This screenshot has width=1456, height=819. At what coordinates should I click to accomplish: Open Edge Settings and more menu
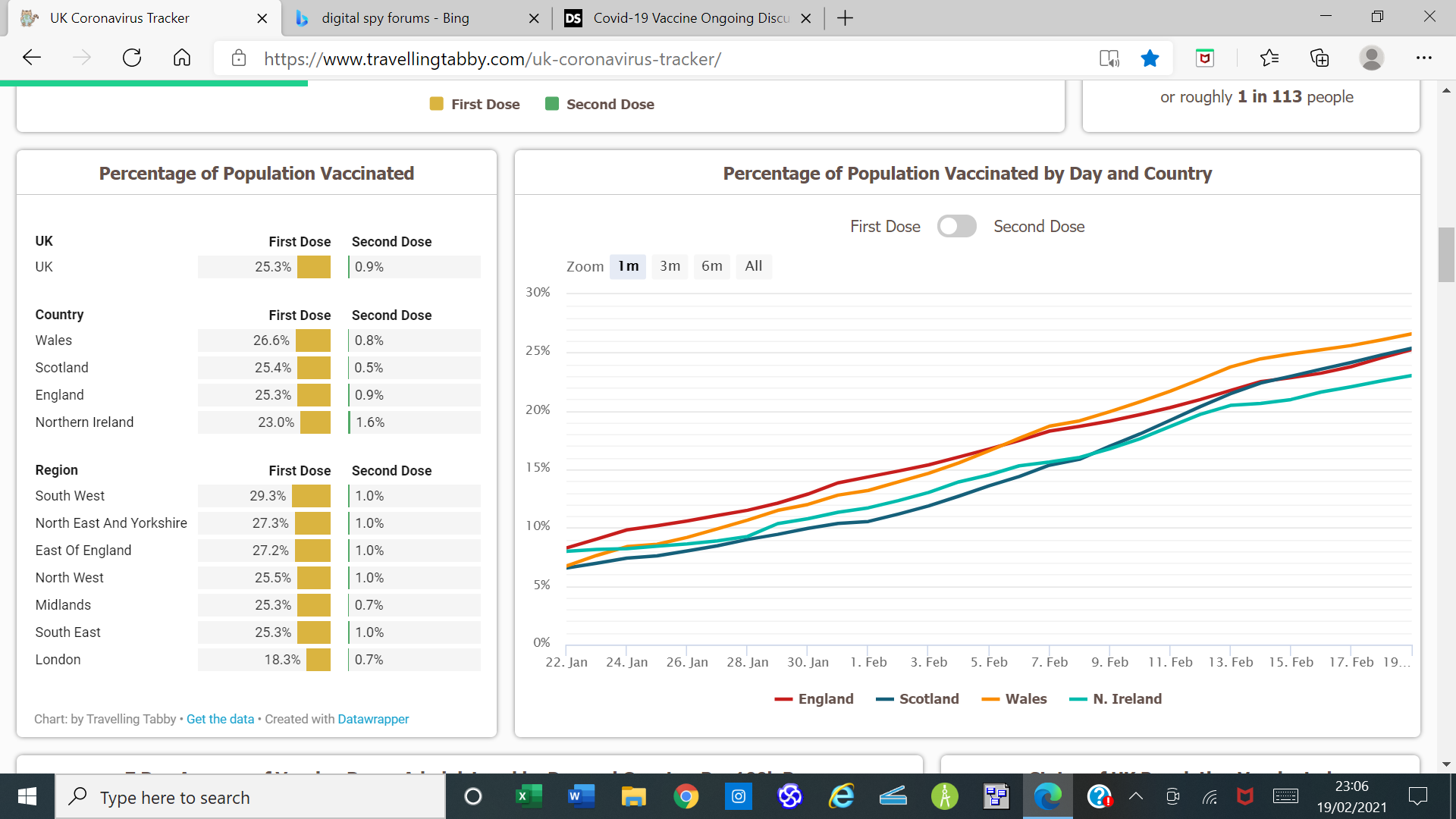click(x=1423, y=58)
